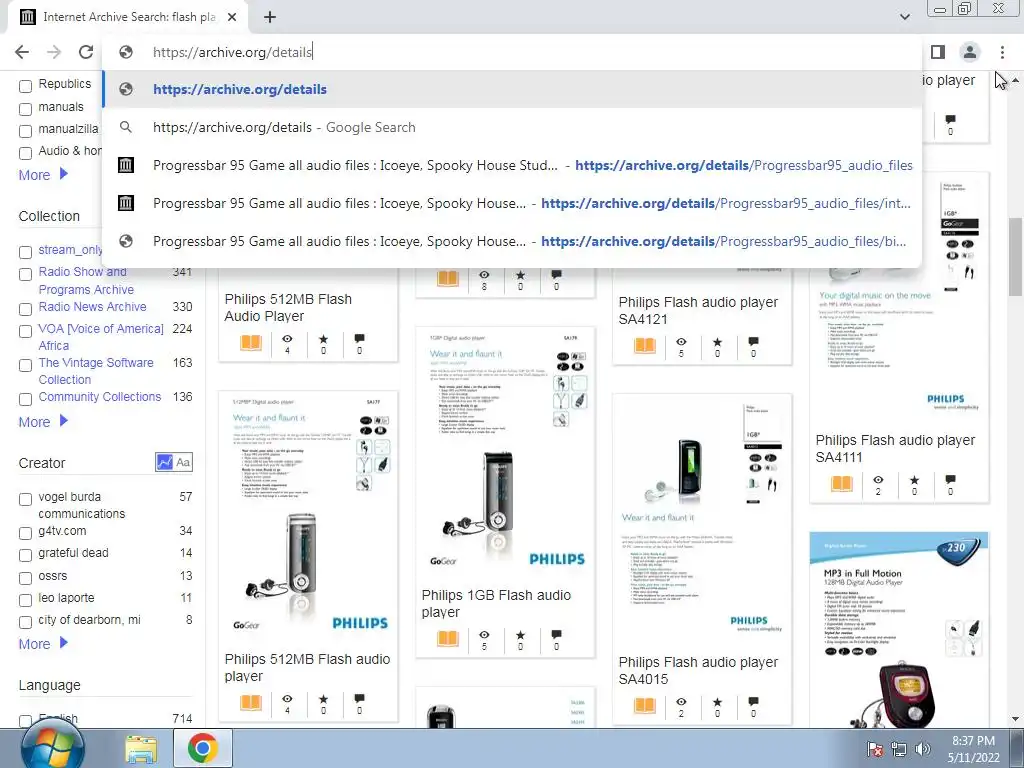Open Radio Show and Programs Archive link
The width and height of the screenshot is (1024, 768).
click(x=86, y=280)
